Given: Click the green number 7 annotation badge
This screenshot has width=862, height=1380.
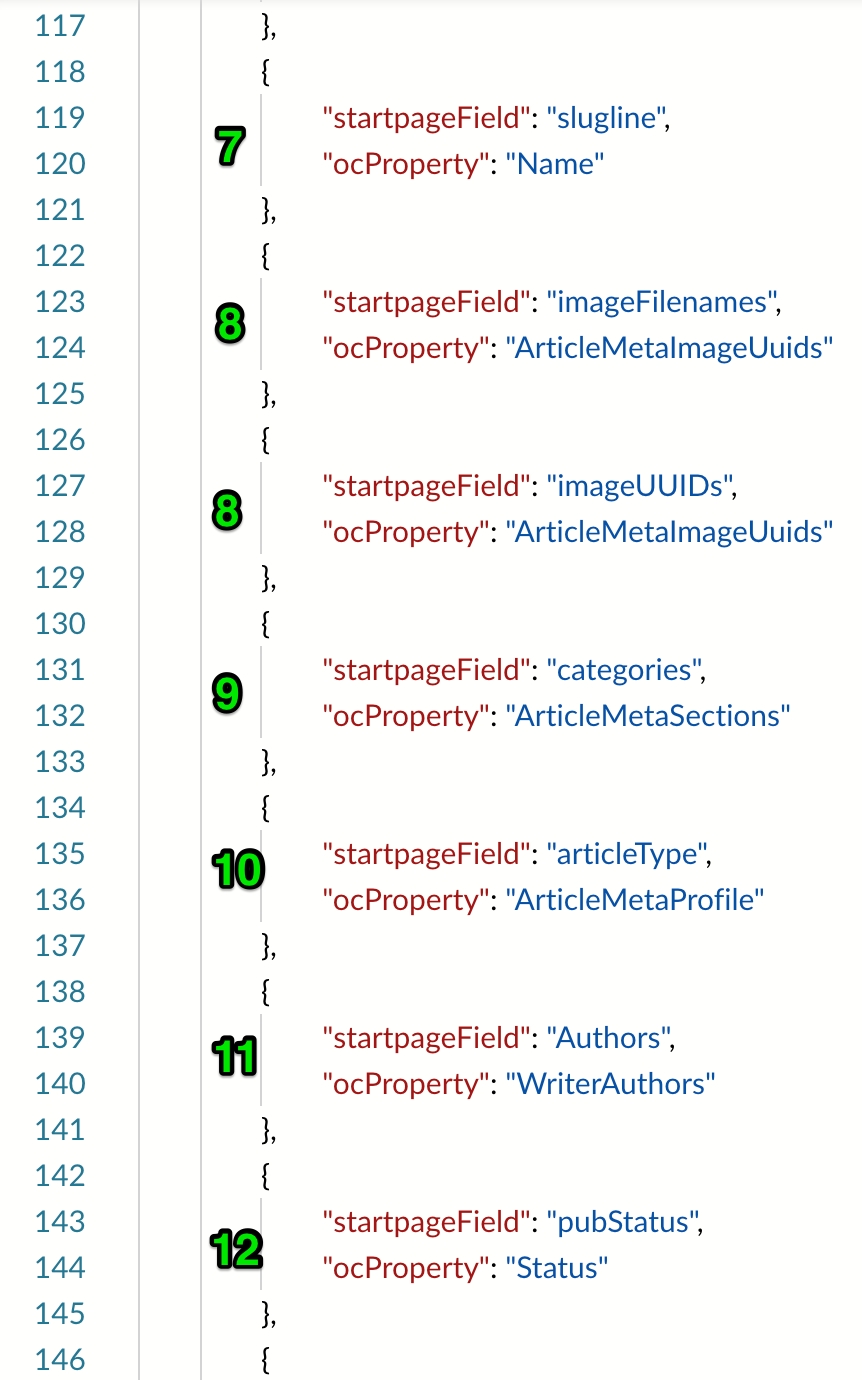Looking at the screenshot, I should point(229,147).
